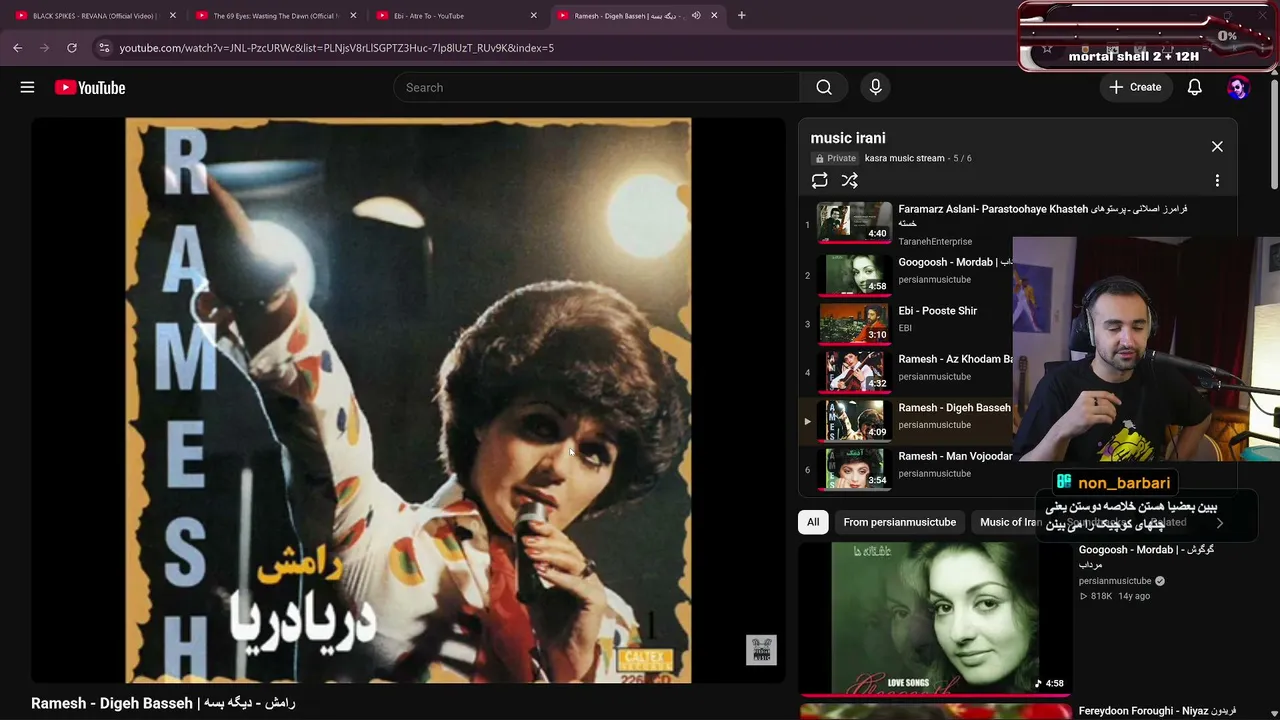Play Googoosh - Mordab playlist thumbnail
Screen dimensions: 1280x720
(854, 275)
